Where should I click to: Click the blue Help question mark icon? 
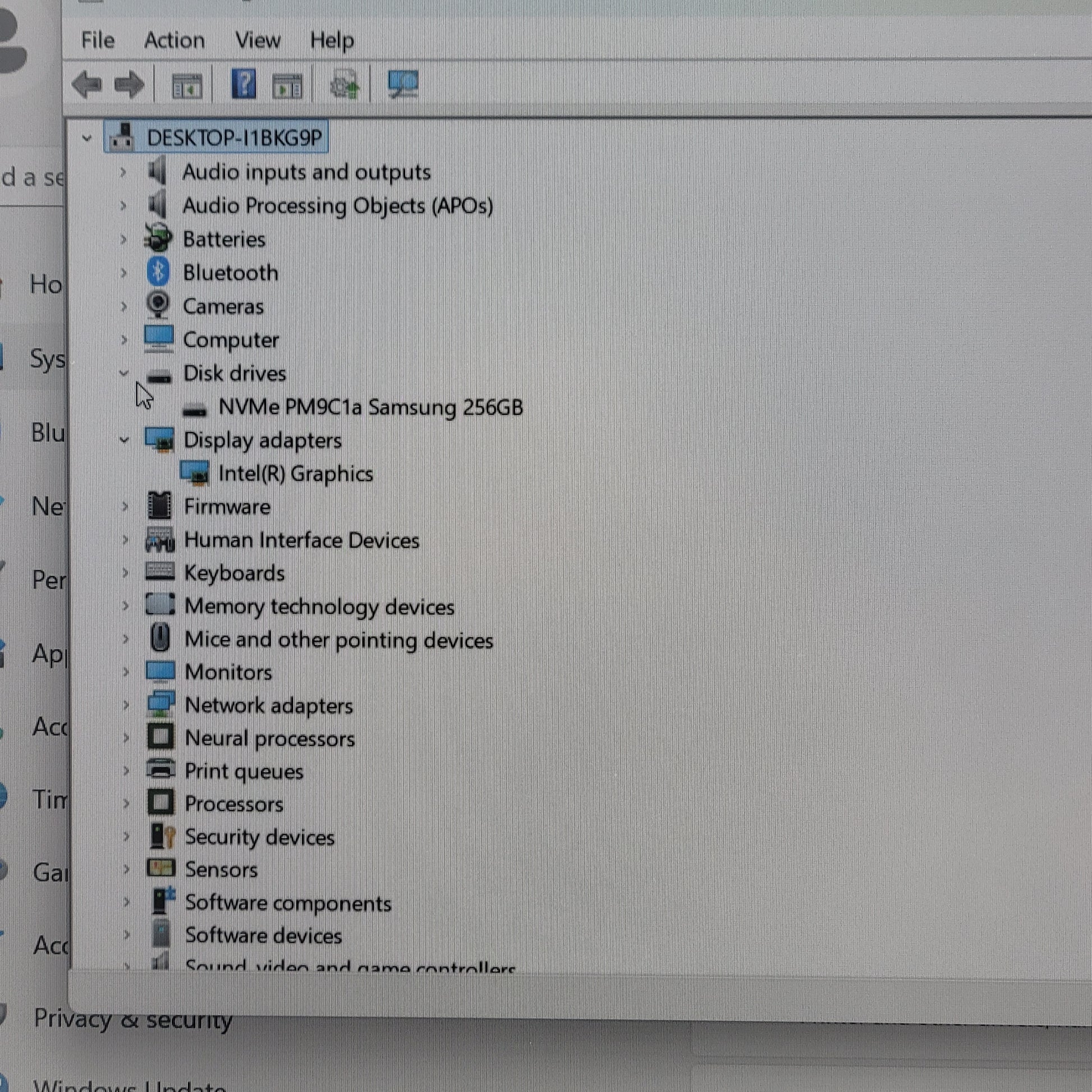(244, 85)
